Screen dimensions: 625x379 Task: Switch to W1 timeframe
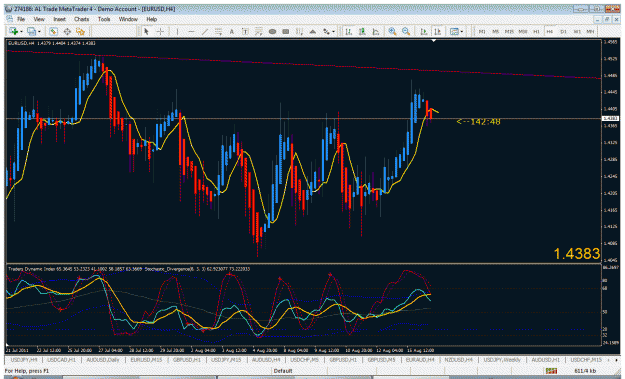point(577,31)
